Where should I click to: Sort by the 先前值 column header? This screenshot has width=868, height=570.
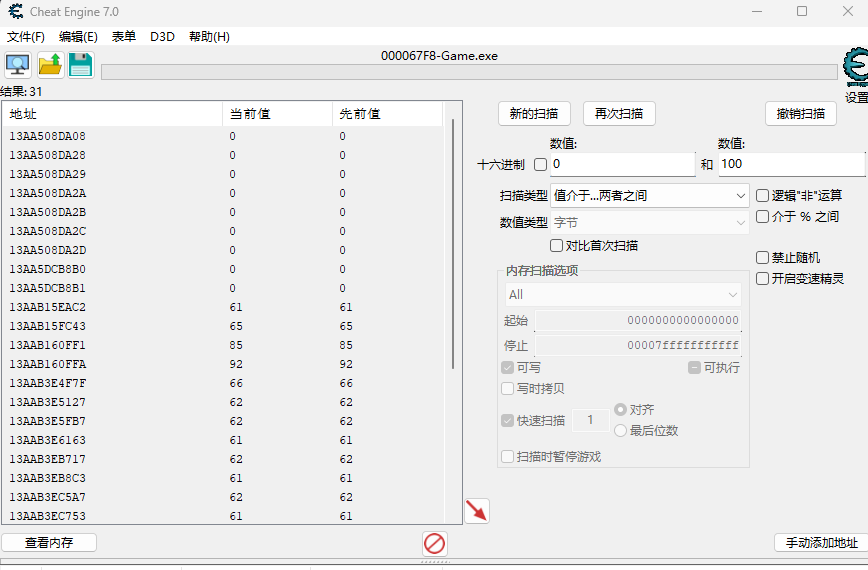pyautogui.click(x=388, y=114)
